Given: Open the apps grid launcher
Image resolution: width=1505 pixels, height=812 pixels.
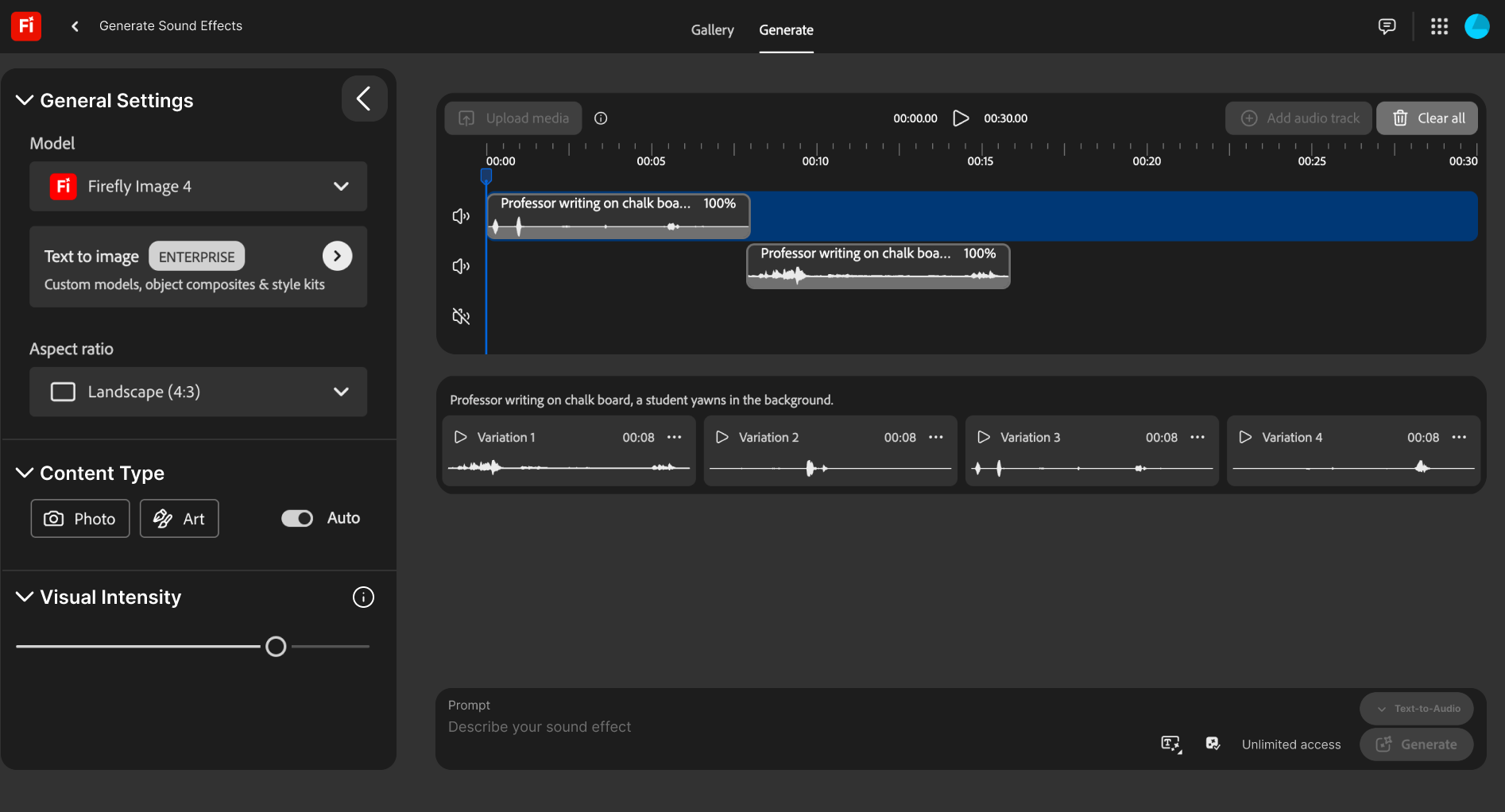Looking at the screenshot, I should [1438, 25].
